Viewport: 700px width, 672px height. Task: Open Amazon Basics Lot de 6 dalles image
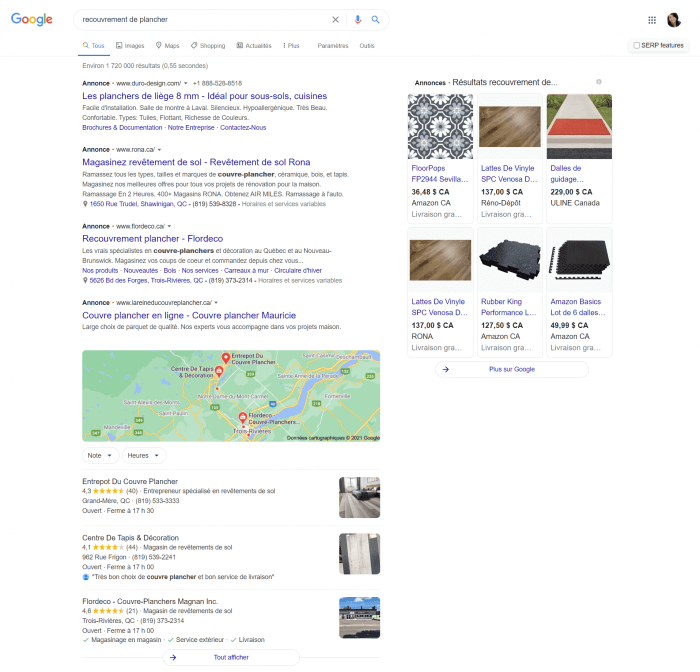[x=579, y=260]
